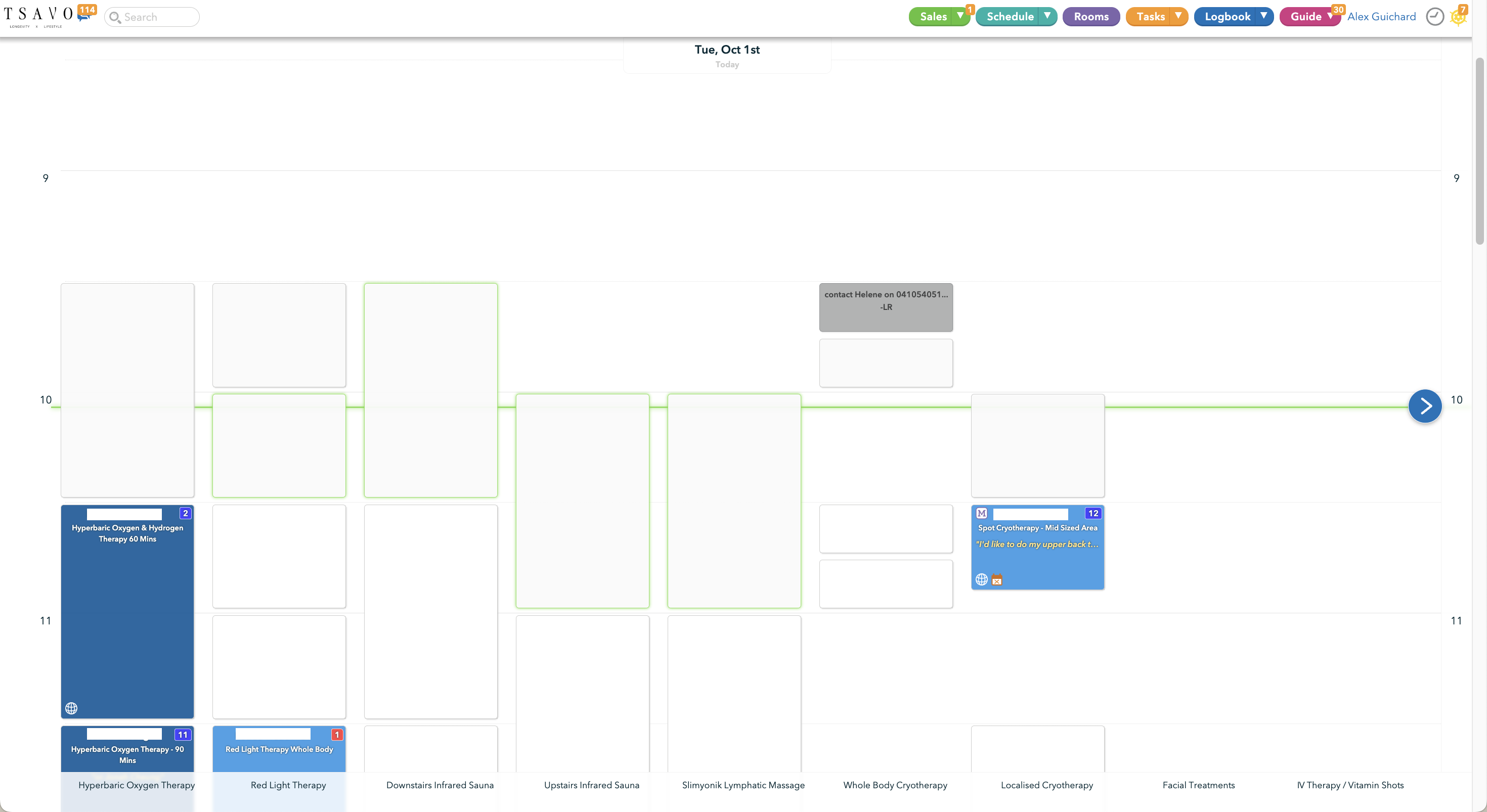This screenshot has height=812, width=1487.
Task: Click the globe icon on Spot Cryotherapy booking
Action: [981, 579]
